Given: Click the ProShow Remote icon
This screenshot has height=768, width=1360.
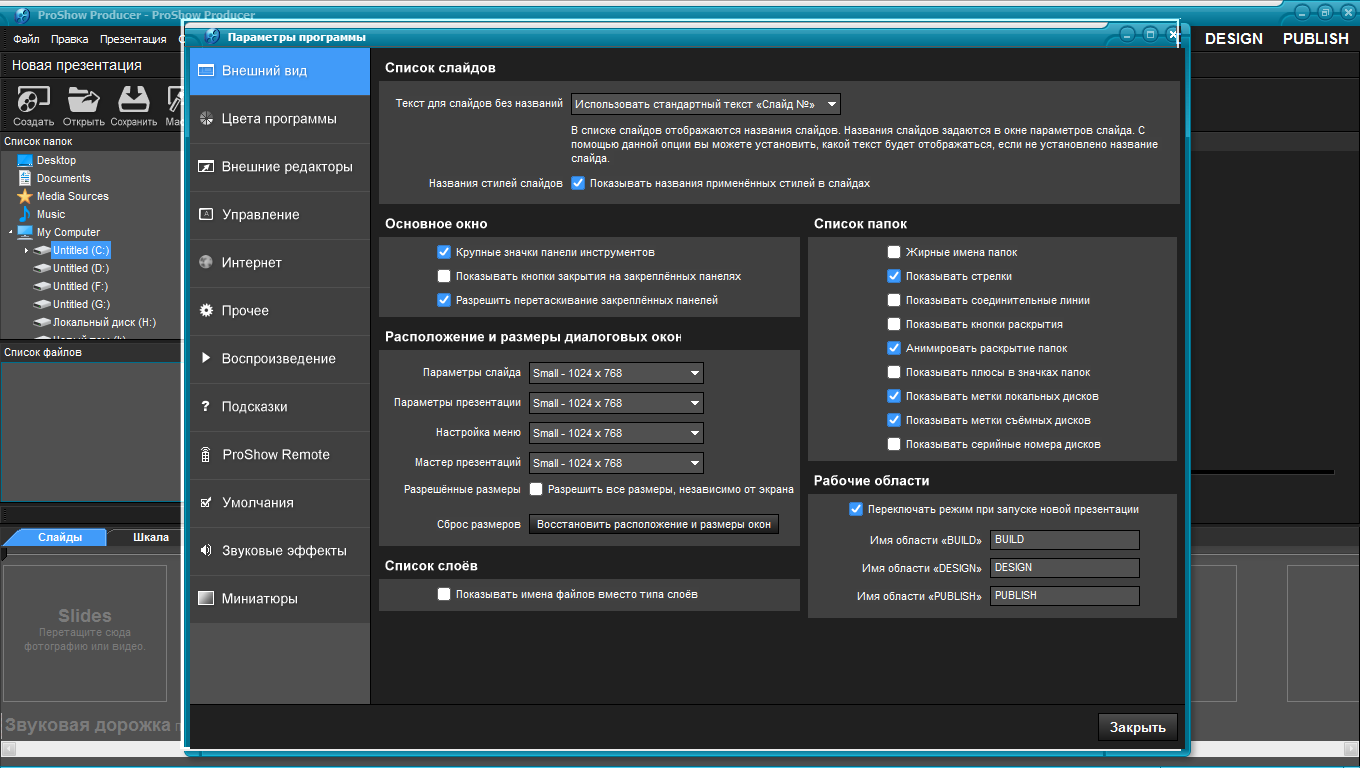Looking at the screenshot, I should coord(206,454).
